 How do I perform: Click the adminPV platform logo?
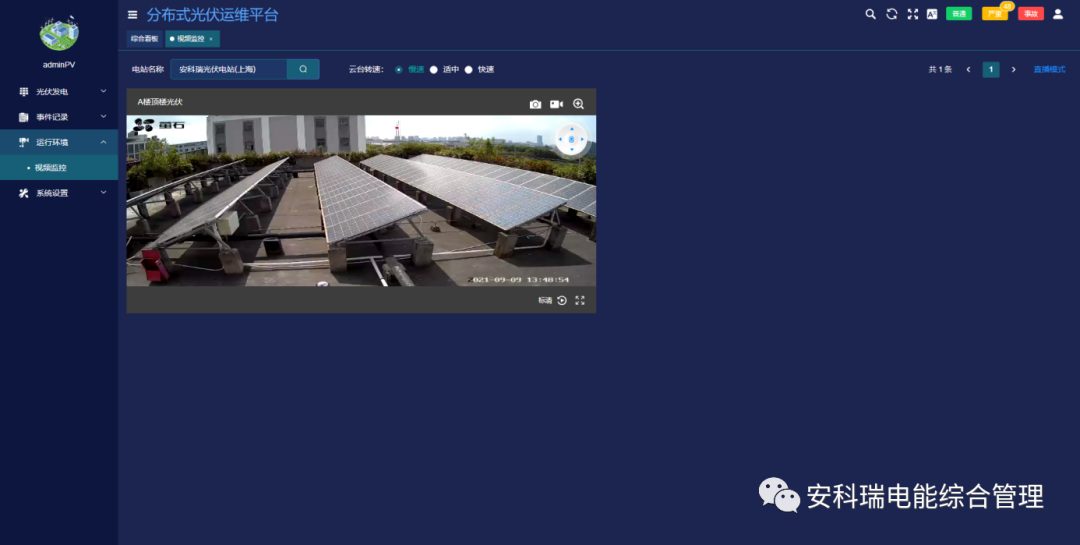coord(59,32)
